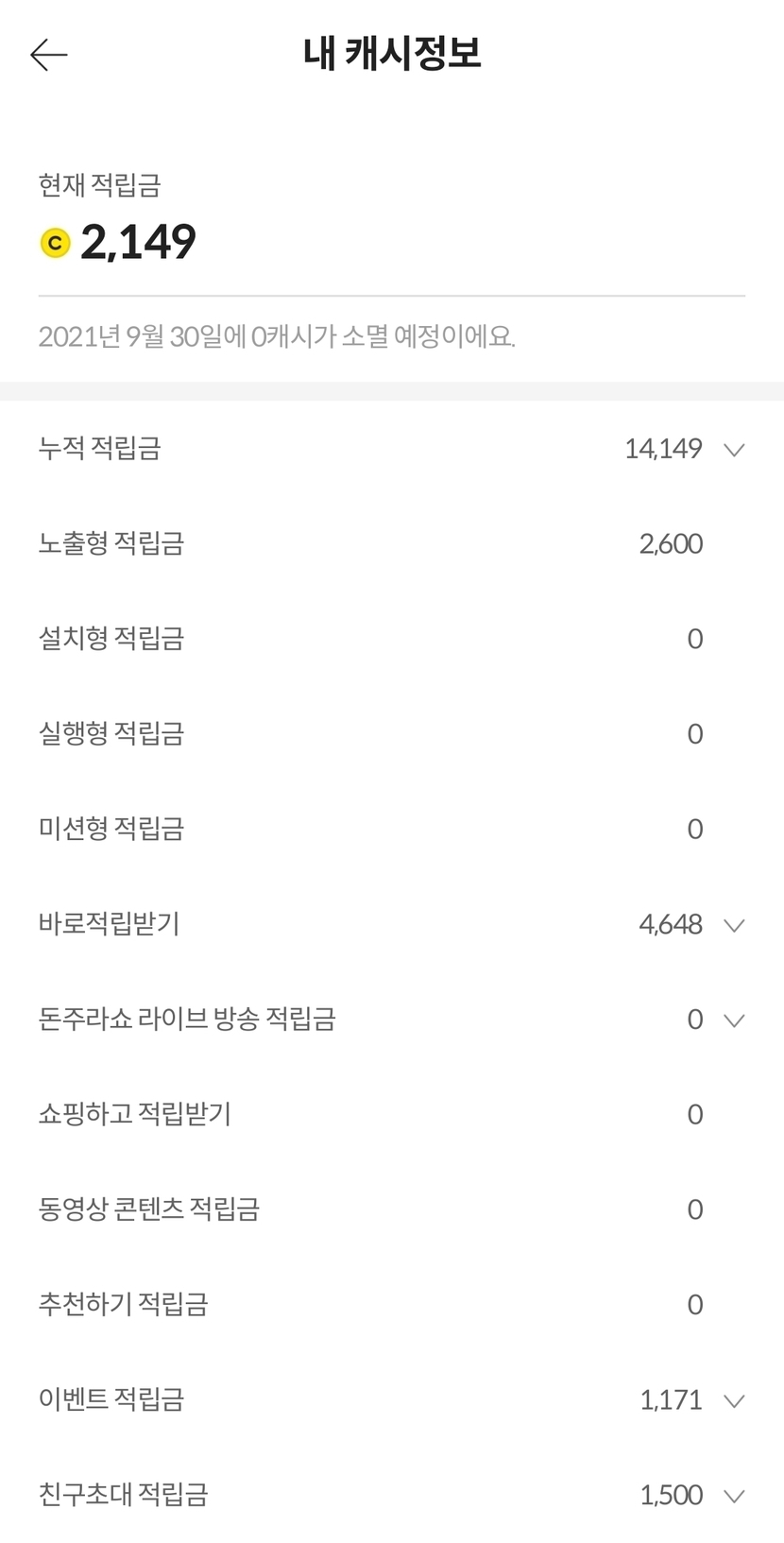The height and width of the screenshot is (1543, 784).
Task: Tap the current balance 2,149
Action: [x=138, y=242]
